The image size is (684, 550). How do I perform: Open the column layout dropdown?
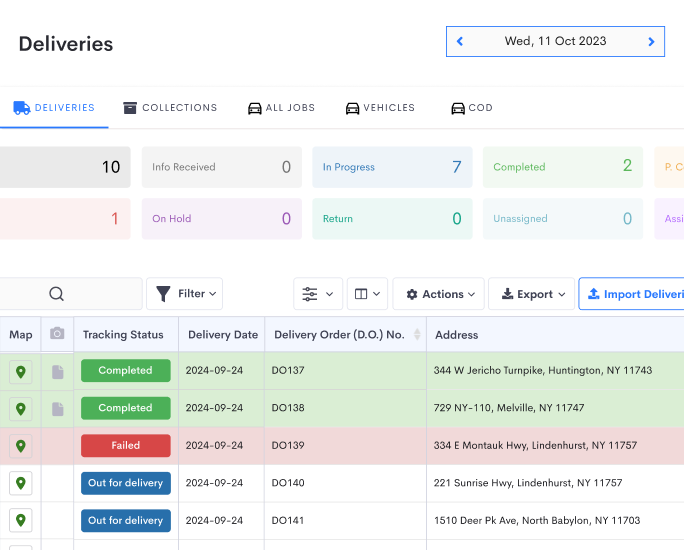point(367,294)
